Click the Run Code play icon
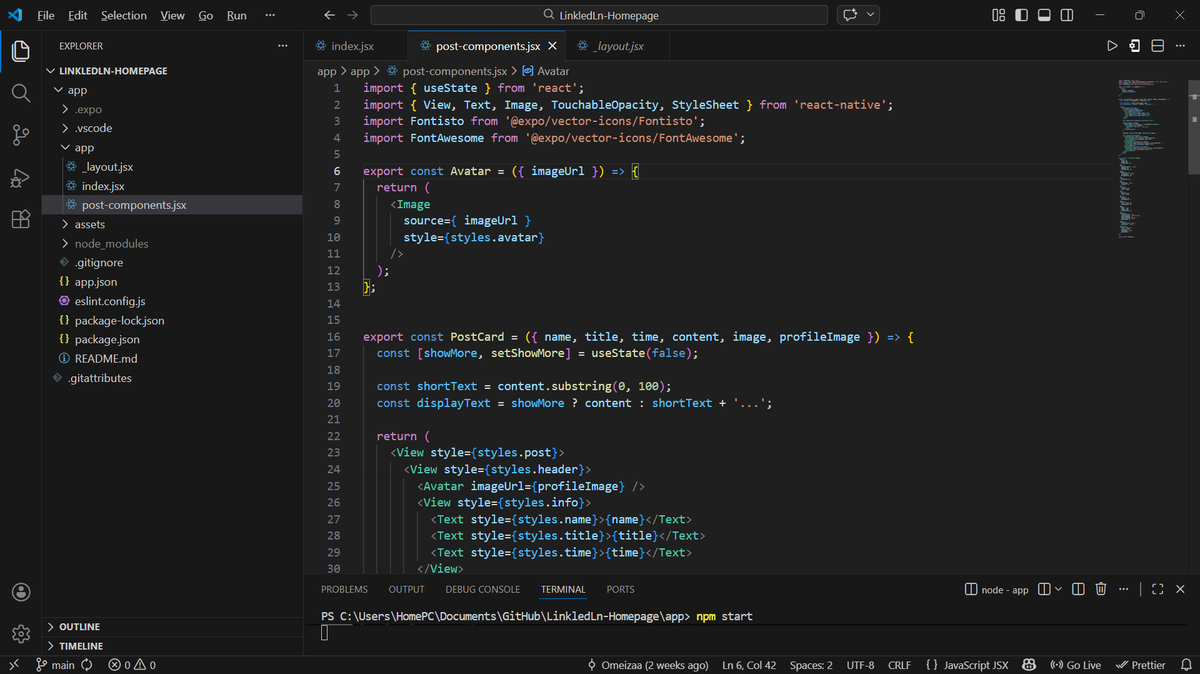Viewport: 1200px width, 674px height. click(1112, 46)
